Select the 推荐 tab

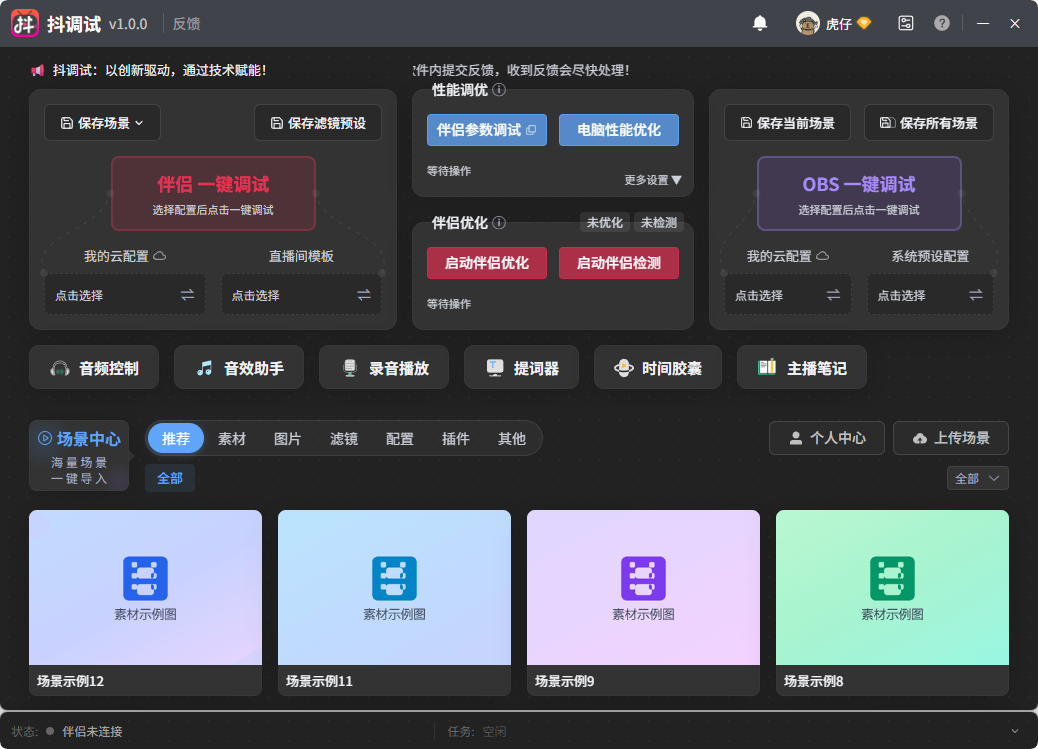click(x=175, y=438)
